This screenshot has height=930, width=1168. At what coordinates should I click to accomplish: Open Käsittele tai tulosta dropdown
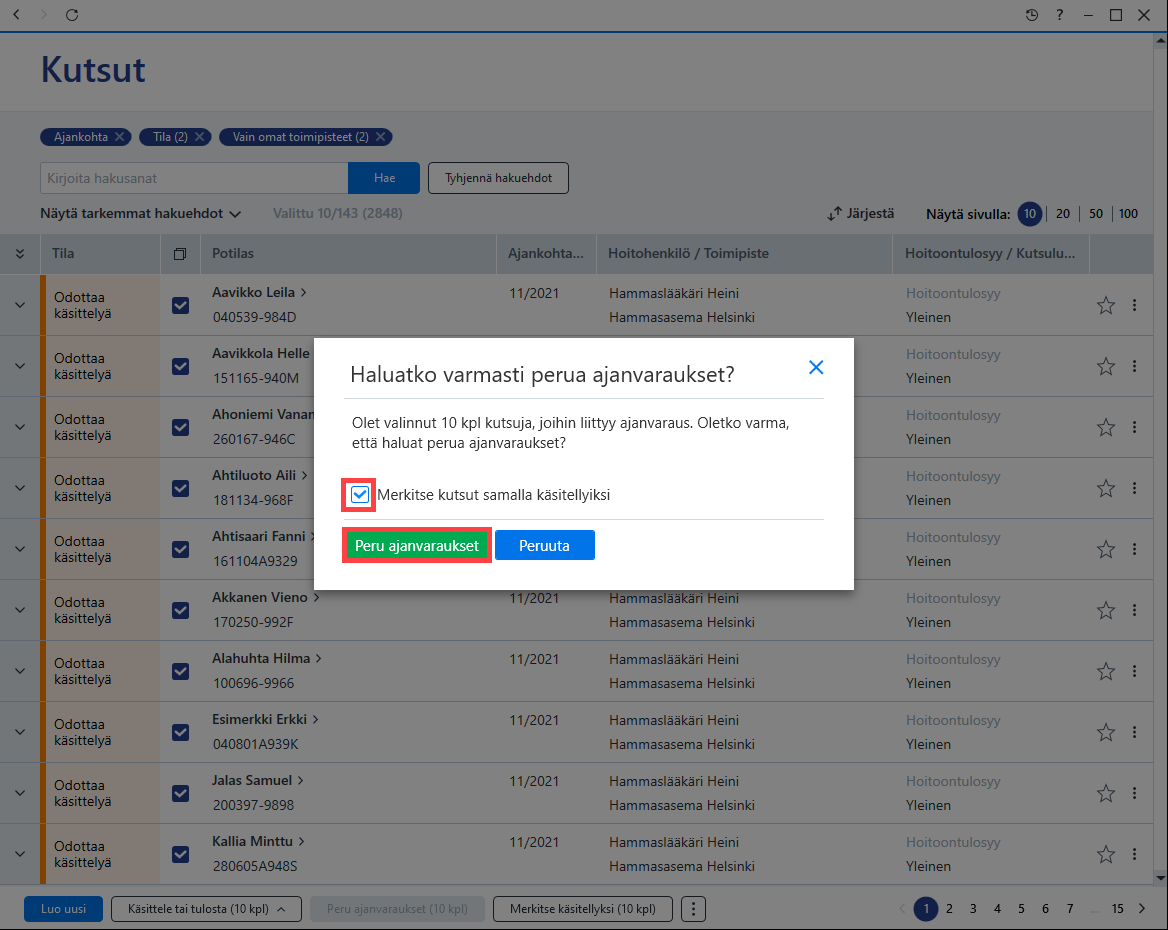pos(206,909)
